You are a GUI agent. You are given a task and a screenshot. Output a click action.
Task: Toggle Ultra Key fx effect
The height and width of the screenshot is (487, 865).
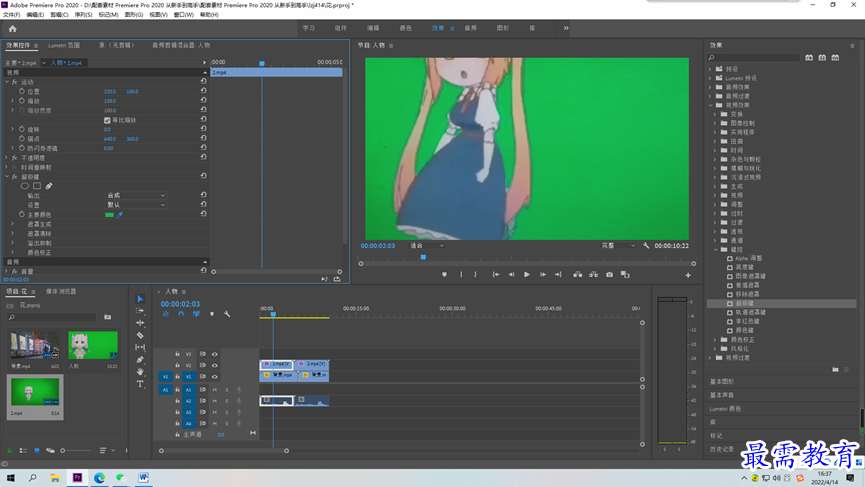[14, 176]
